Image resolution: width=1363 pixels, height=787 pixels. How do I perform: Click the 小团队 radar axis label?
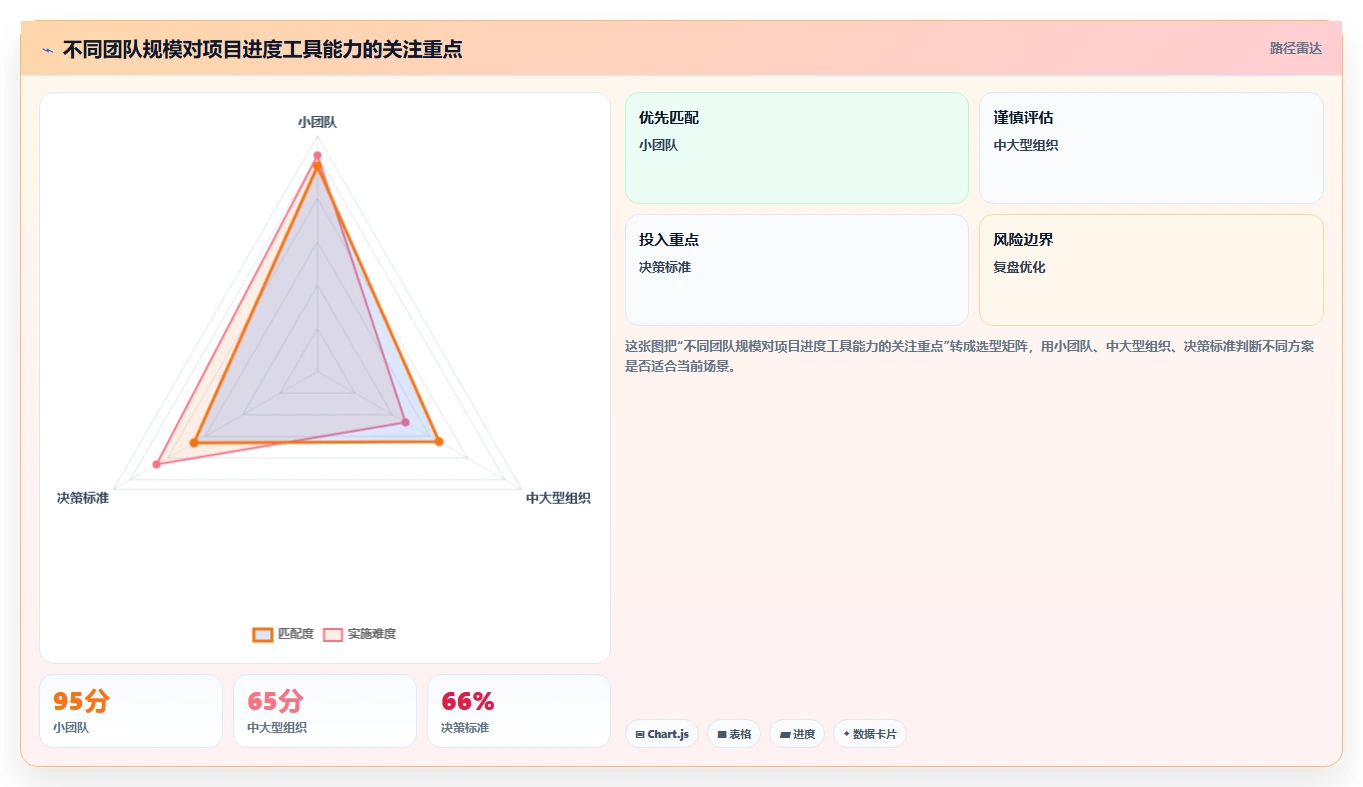tap(317, 122)
